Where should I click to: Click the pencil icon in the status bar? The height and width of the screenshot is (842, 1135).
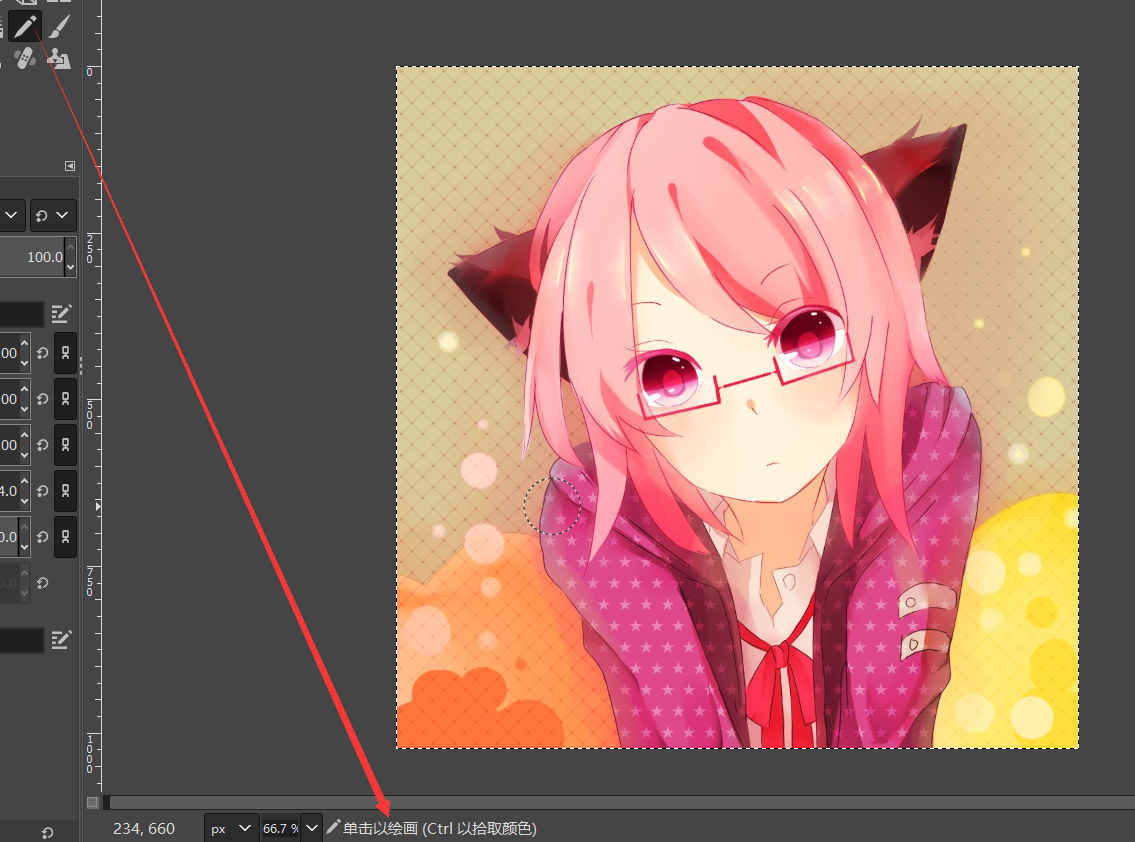coord(333,827)
